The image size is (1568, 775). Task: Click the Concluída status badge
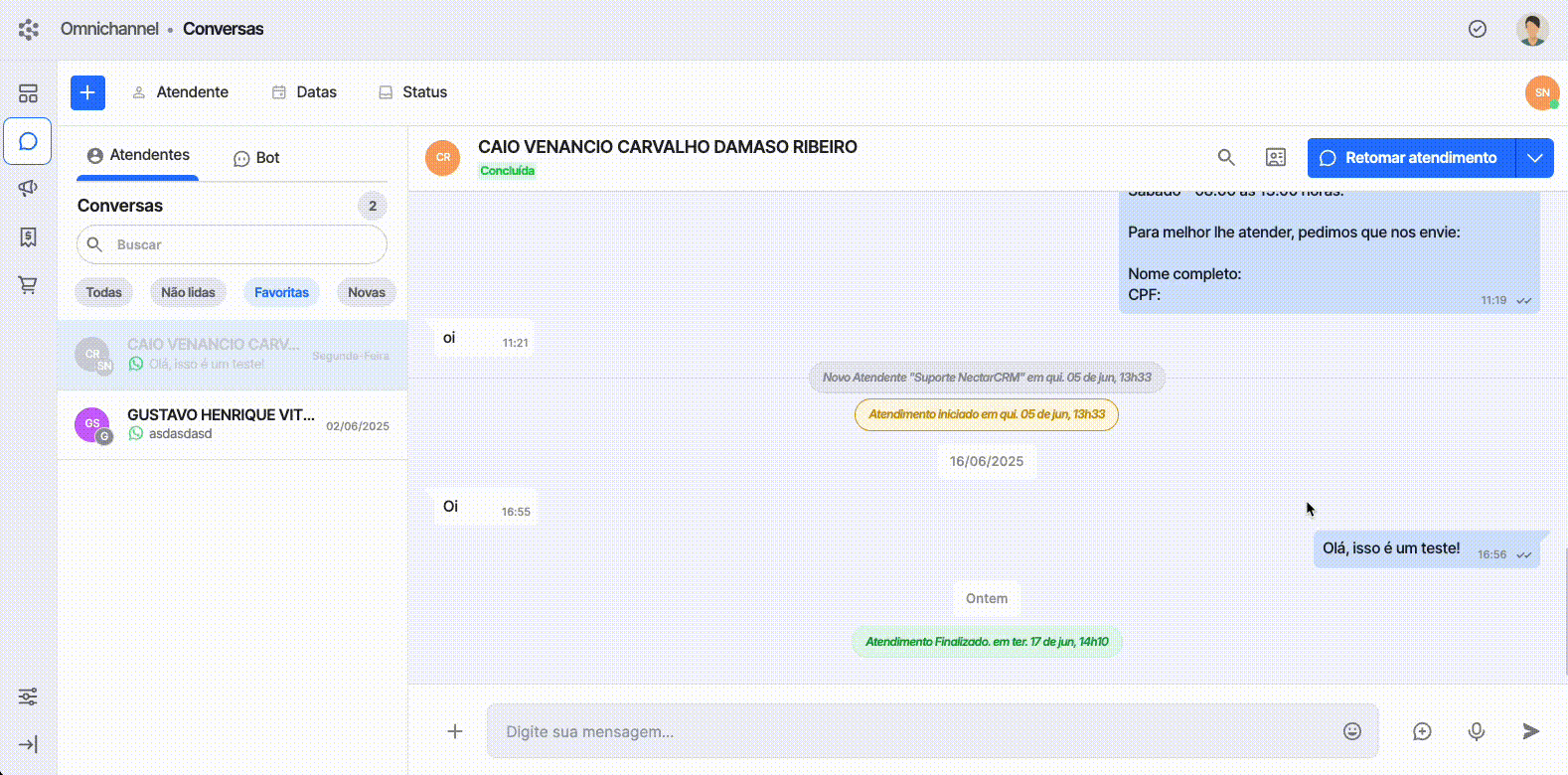508,171
